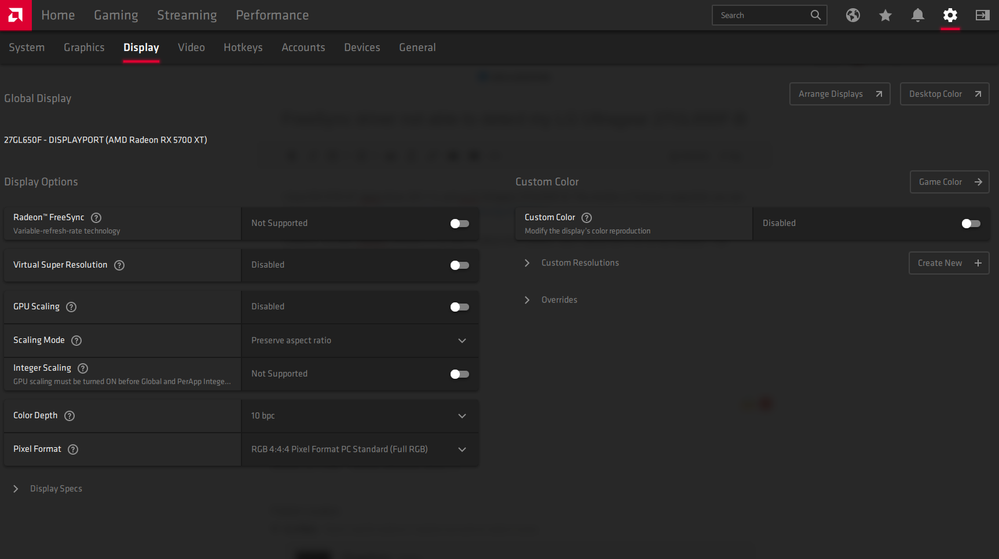Click the Custom Color section heading
This screenshot has height=559, width=999.
[547, 182]
